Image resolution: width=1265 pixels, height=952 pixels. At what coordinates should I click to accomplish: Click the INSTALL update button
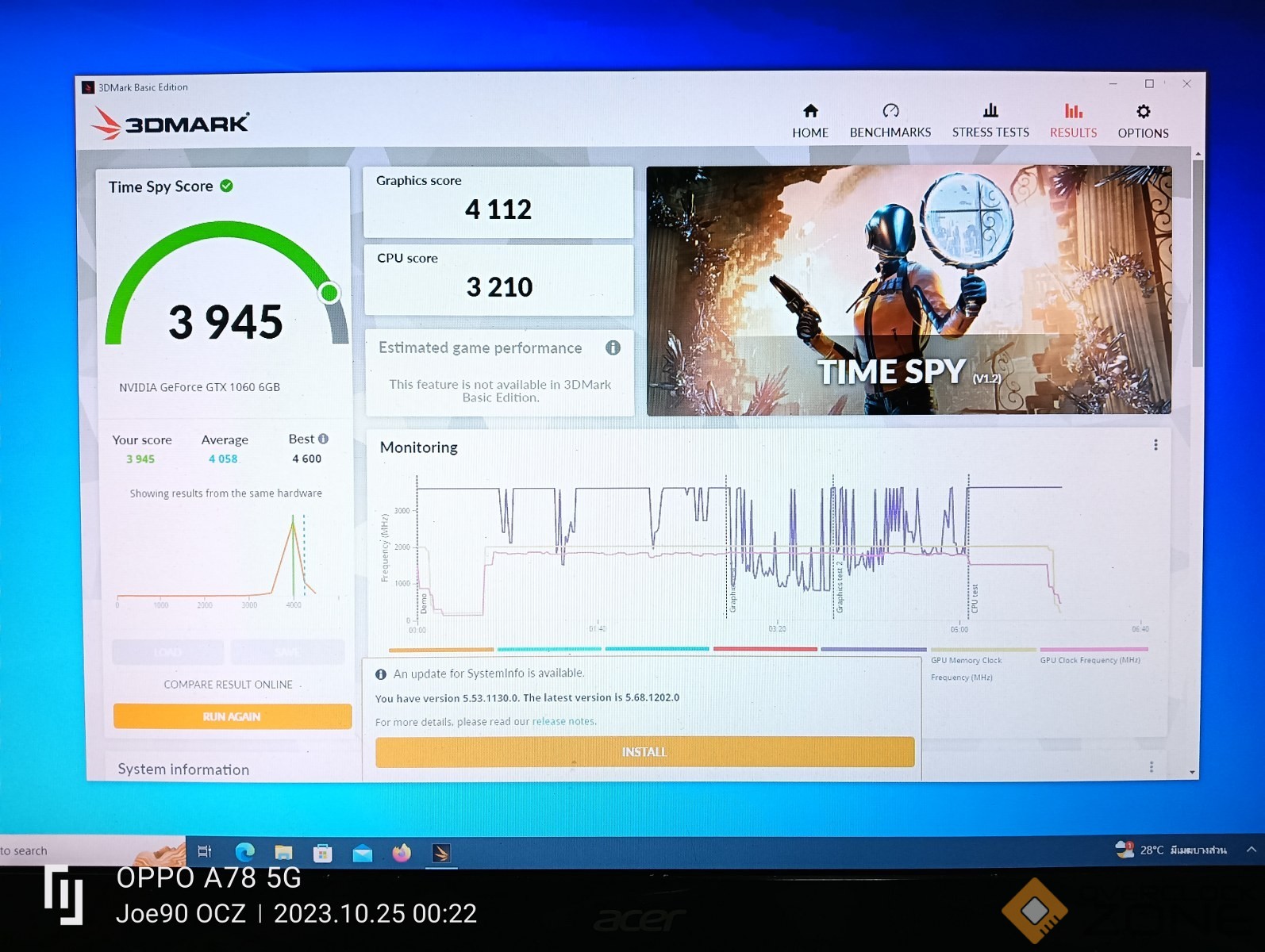tap(644, 751)
